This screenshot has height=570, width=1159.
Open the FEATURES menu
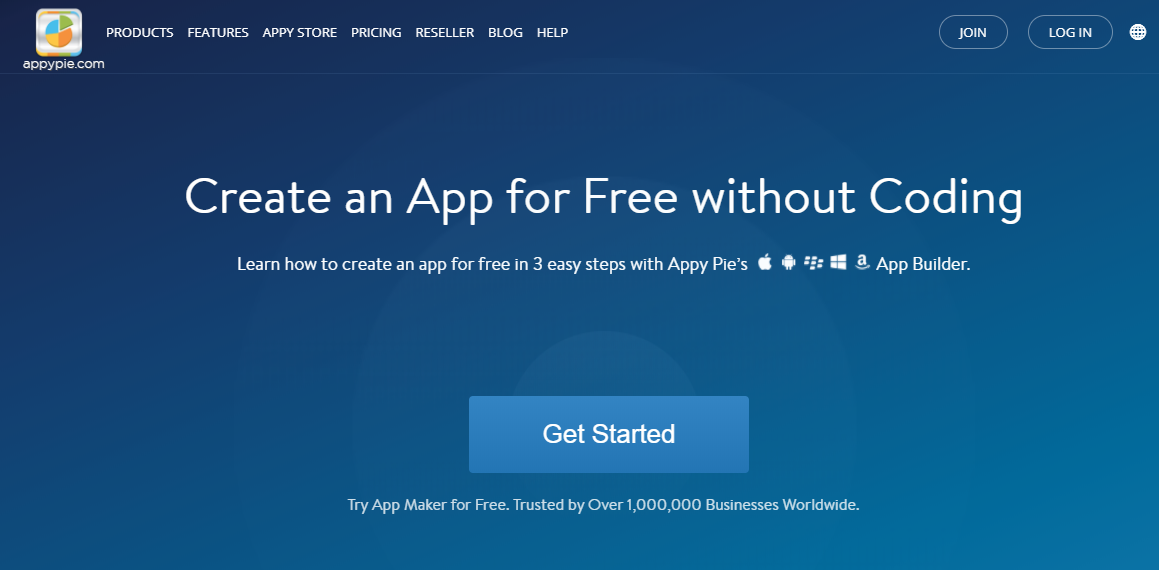[218, 33]
